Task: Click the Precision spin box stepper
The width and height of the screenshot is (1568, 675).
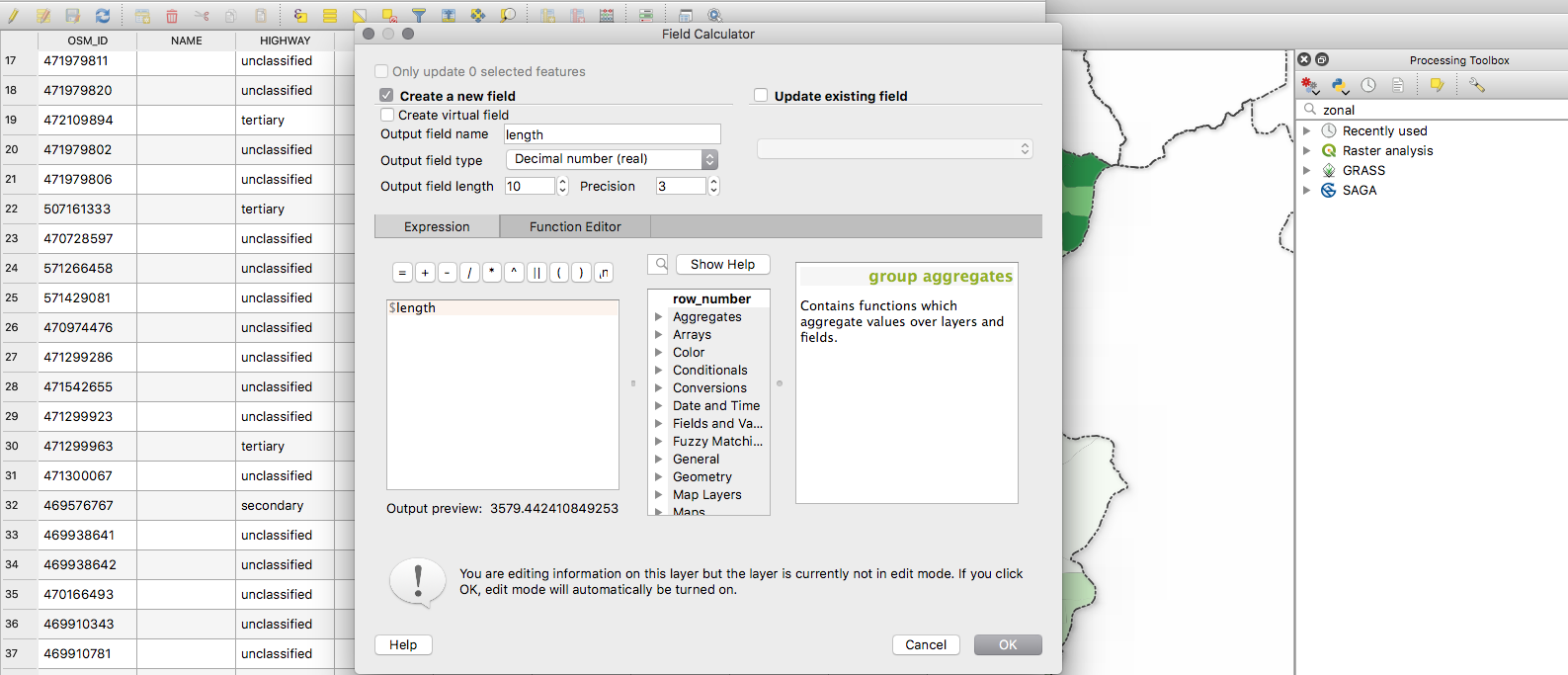Action: click(713, 186)
